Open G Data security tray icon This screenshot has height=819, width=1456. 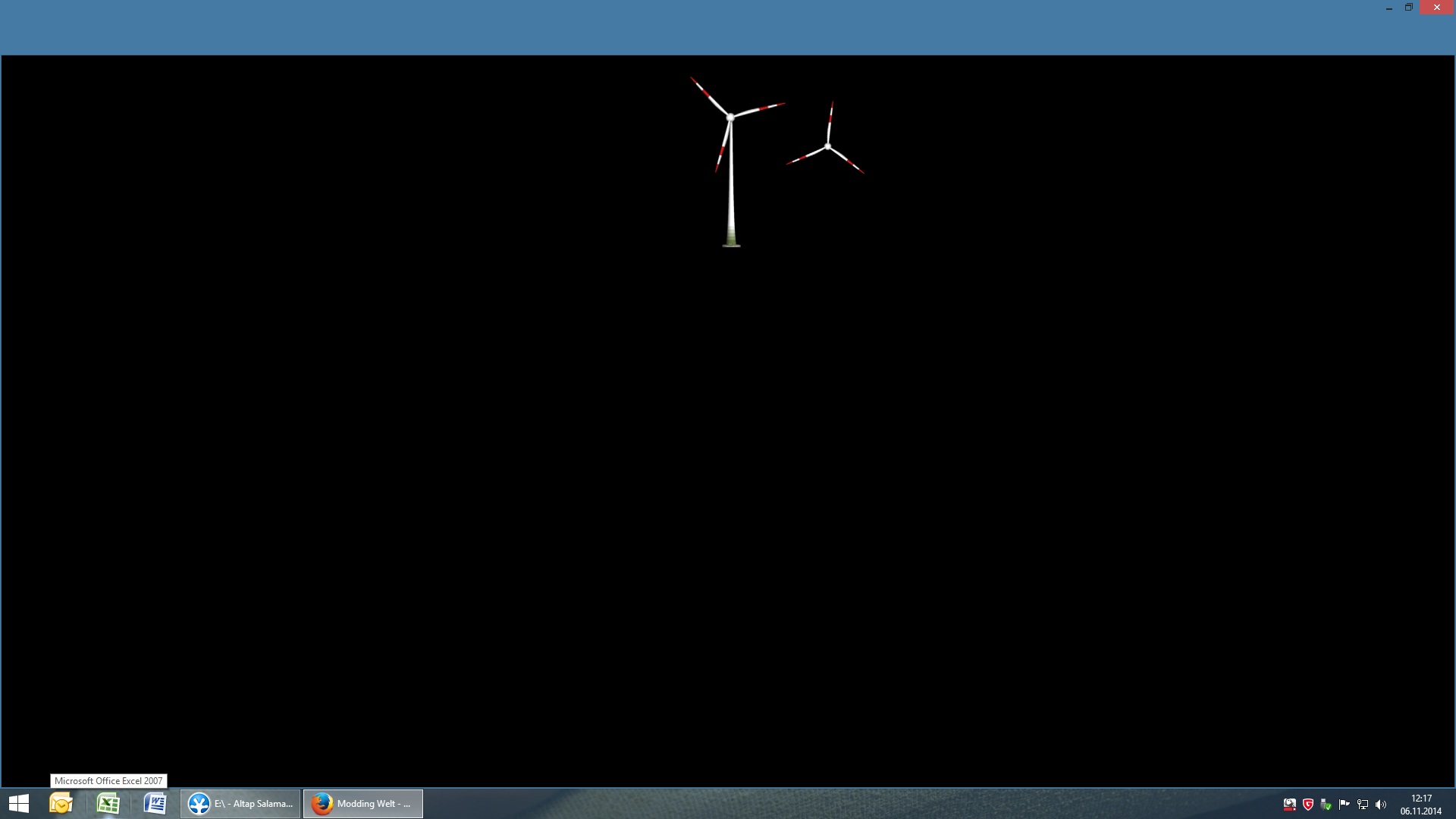1307,804
